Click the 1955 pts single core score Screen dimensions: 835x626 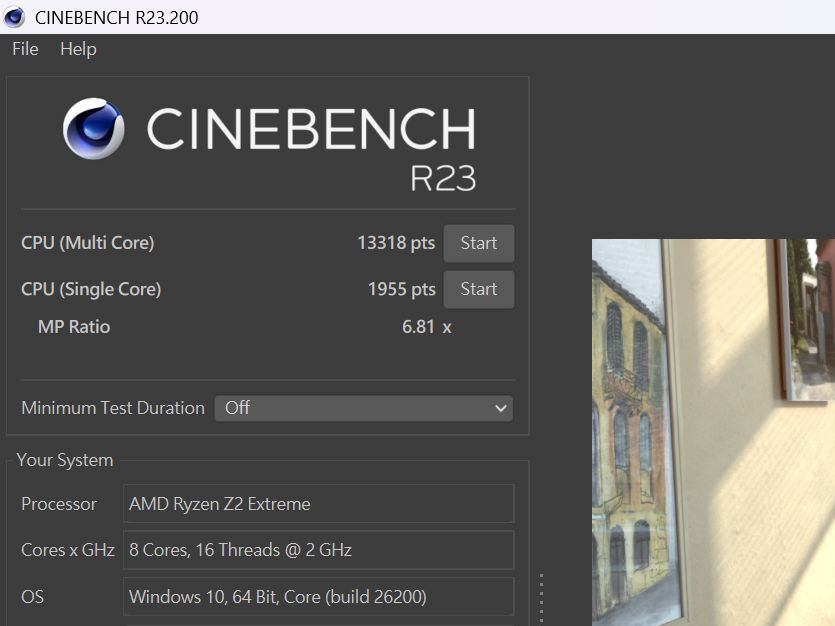pyautogui.click(x=401, y=289)
